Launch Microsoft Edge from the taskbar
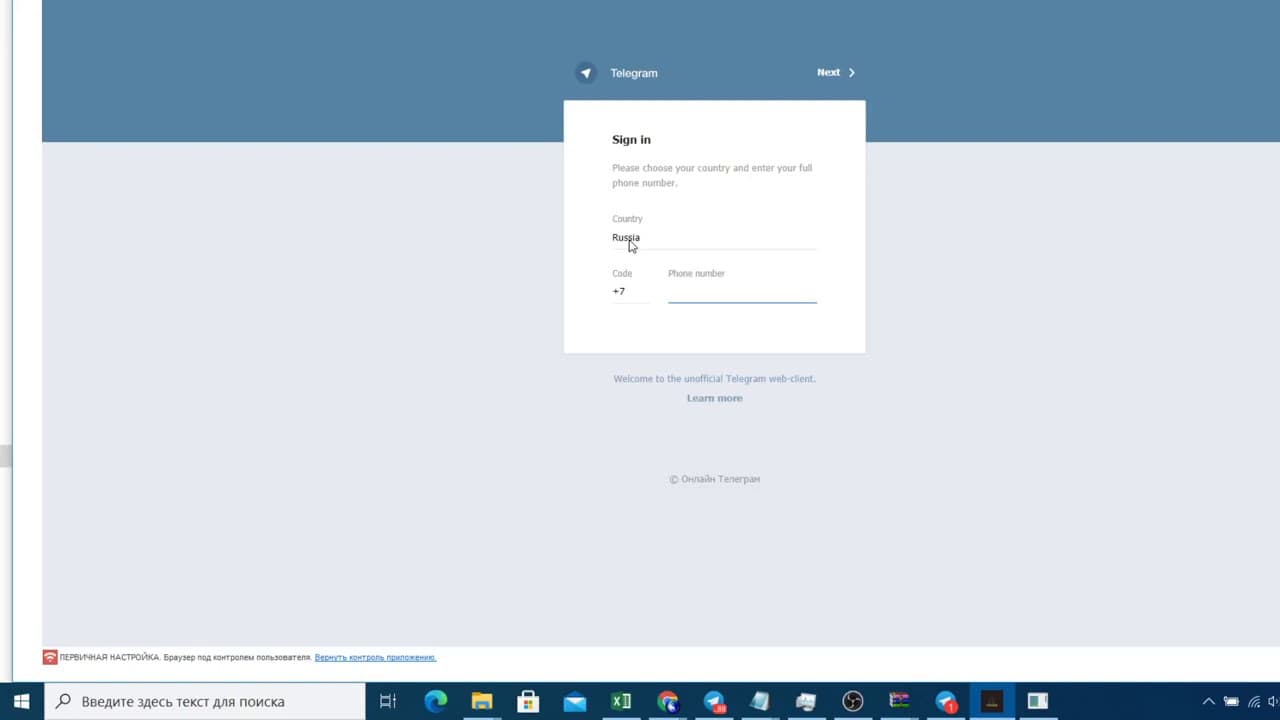The image size is (1280, 720). (x=435, y=701)
